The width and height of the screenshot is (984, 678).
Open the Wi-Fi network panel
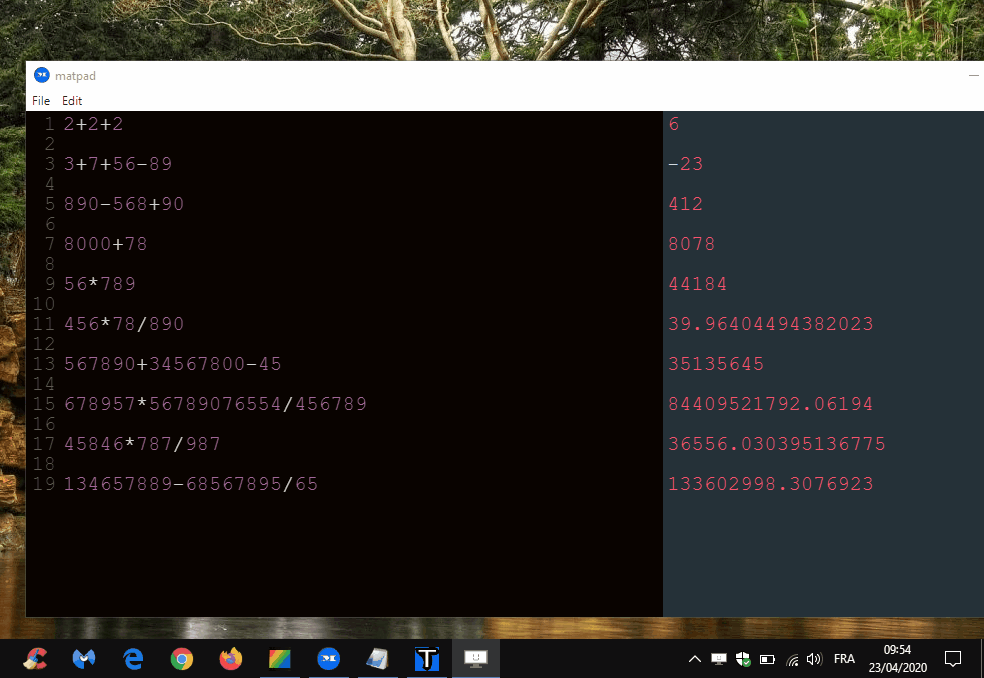(792, 659)
